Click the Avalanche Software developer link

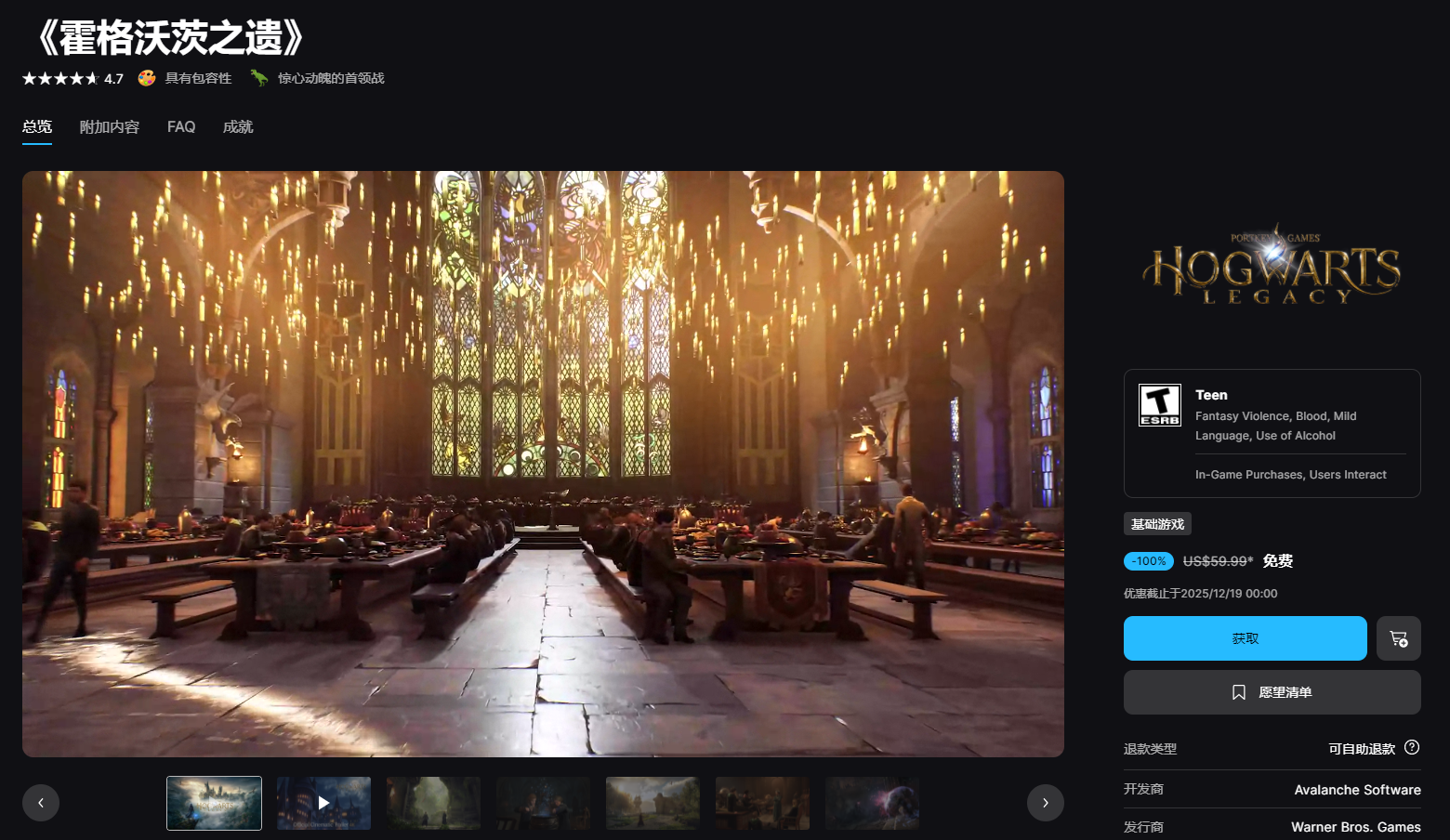[1357, 790]
